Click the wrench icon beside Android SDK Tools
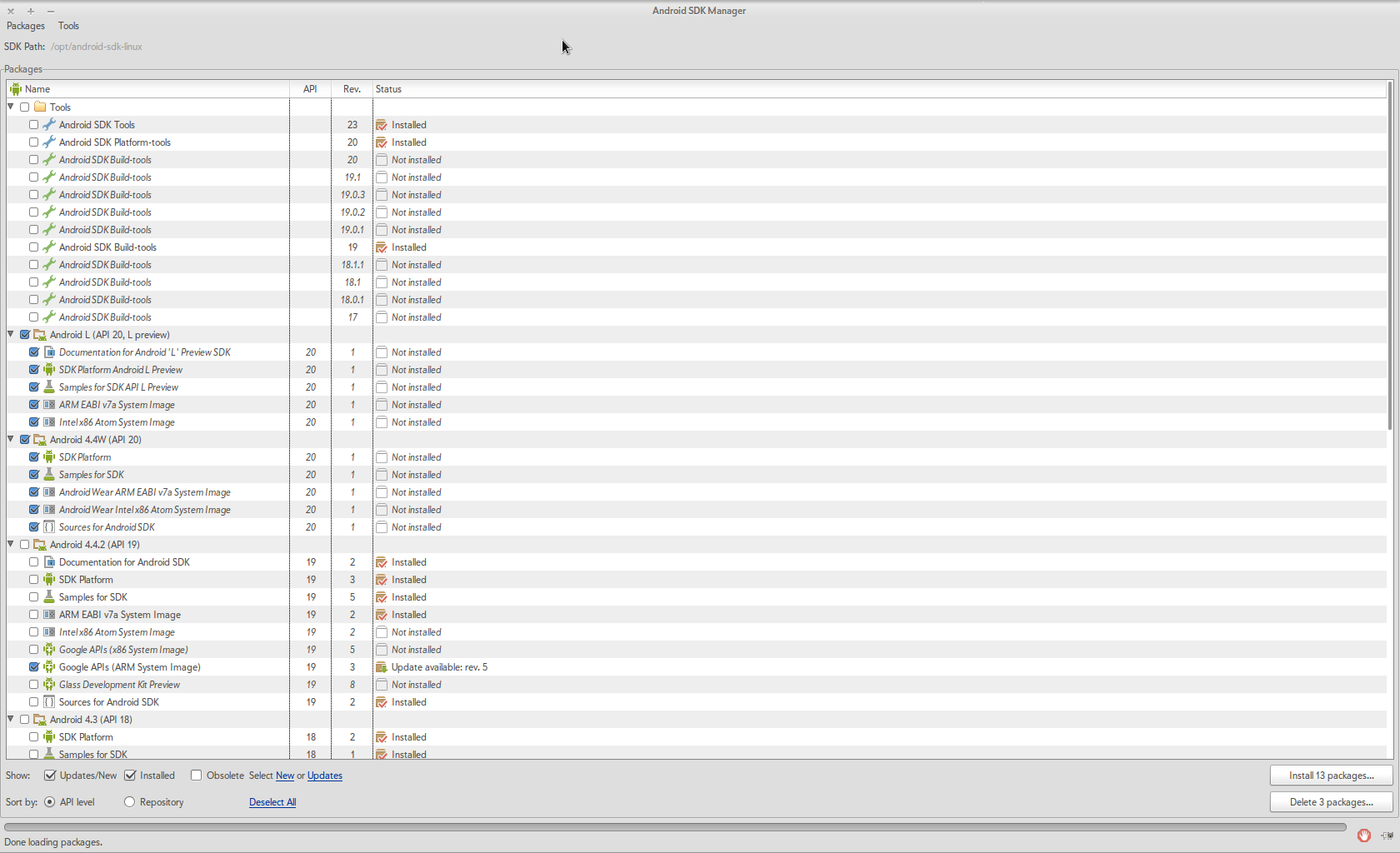 (49, 125)
